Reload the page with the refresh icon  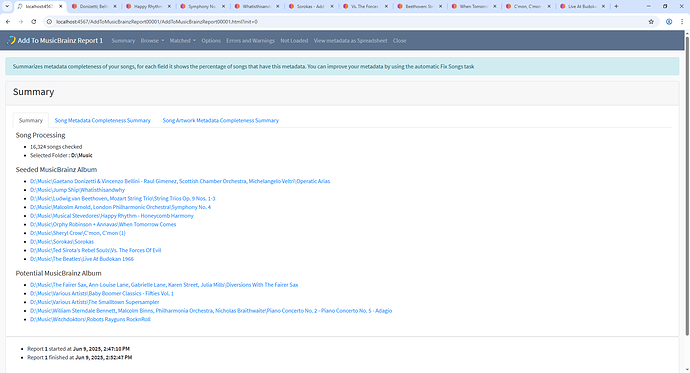coord(33,22)
